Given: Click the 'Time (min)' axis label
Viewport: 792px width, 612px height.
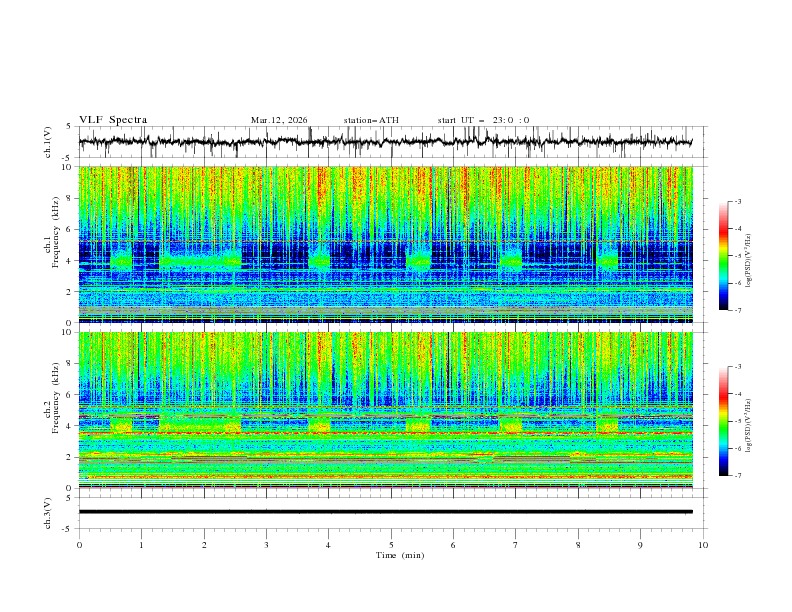Looking at the screenshot, I should pos(400,555).
